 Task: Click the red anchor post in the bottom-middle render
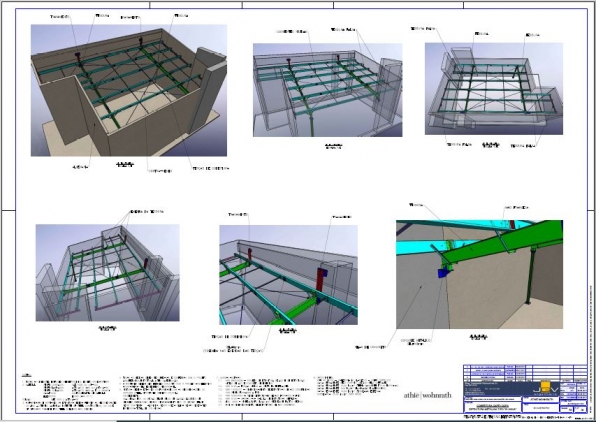tap(322, 280)
